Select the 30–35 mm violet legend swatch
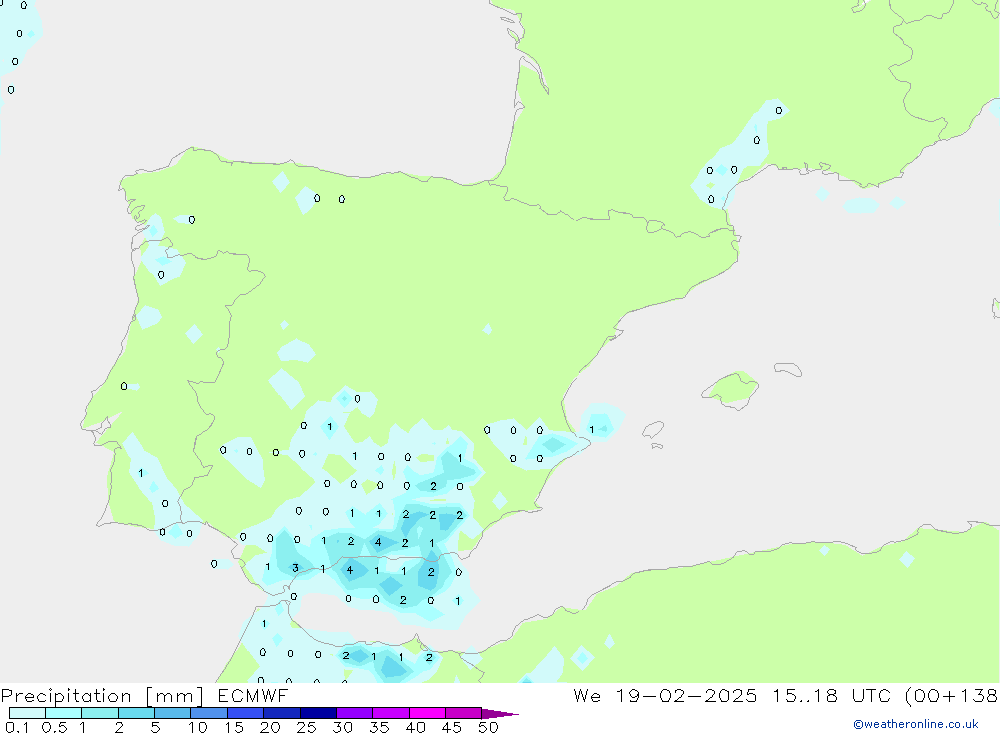This screenshot has width=1000, height=733. 354,713
